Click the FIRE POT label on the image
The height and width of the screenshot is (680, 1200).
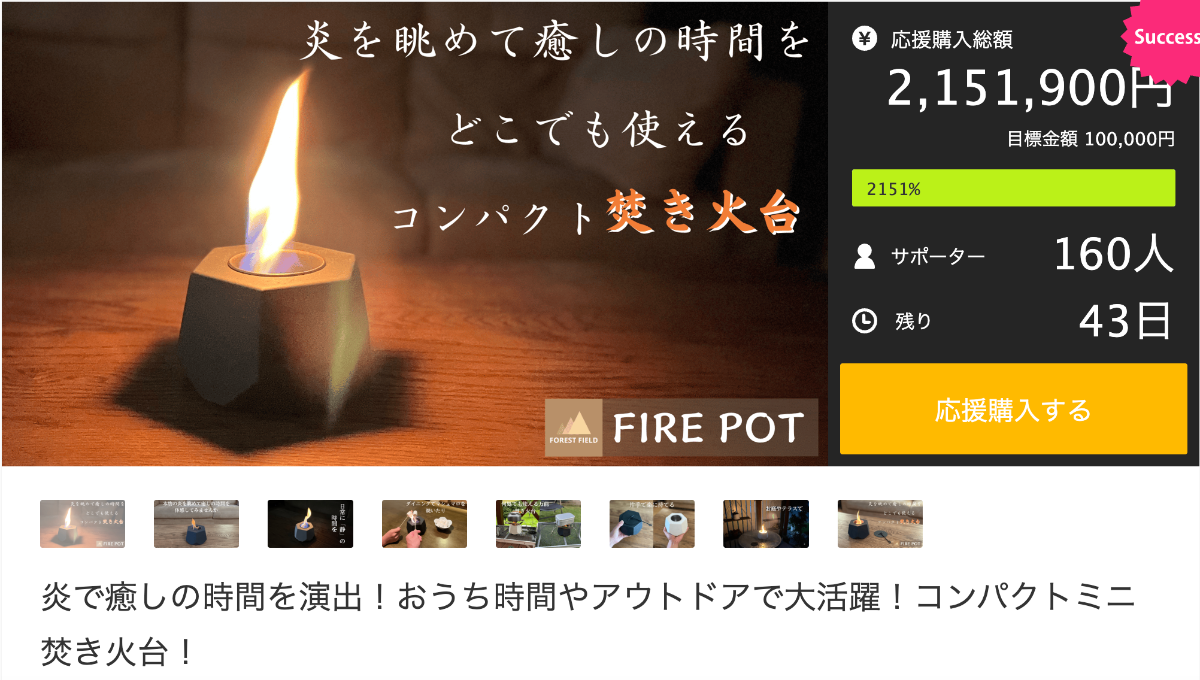click(x=709, y=428)
